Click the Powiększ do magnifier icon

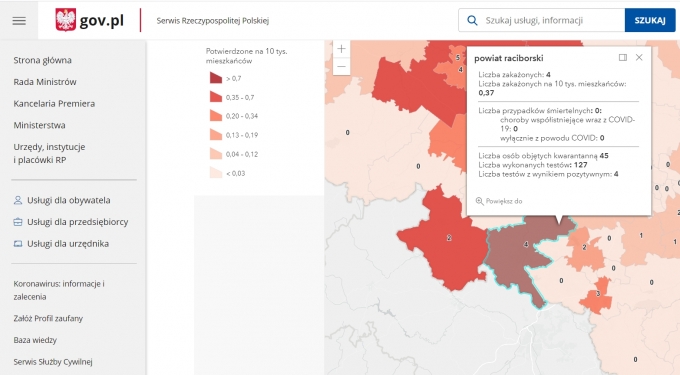480,201
